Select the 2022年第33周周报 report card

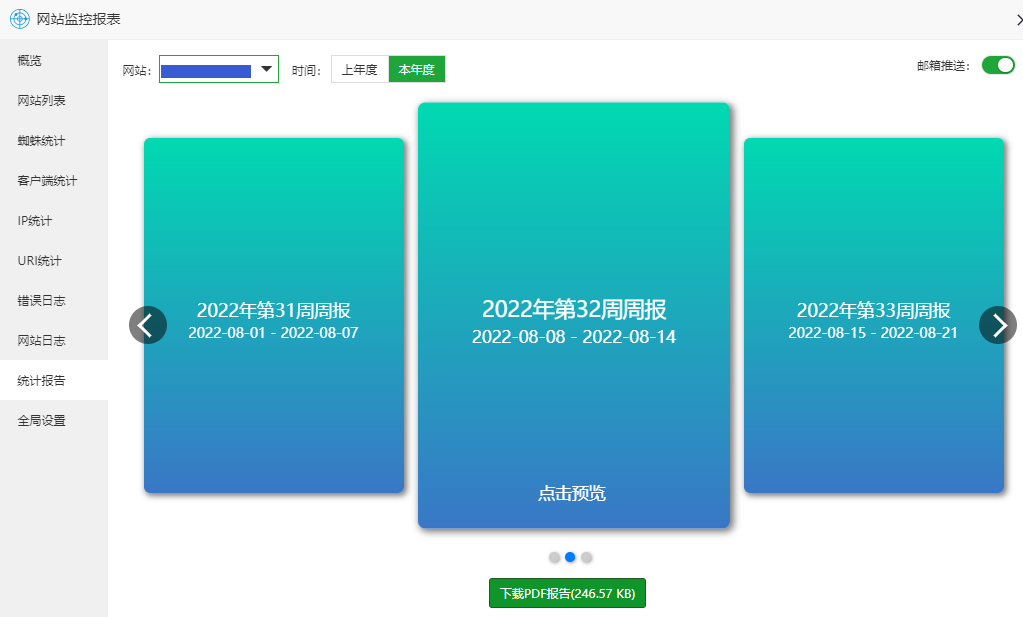click(873, 400)
